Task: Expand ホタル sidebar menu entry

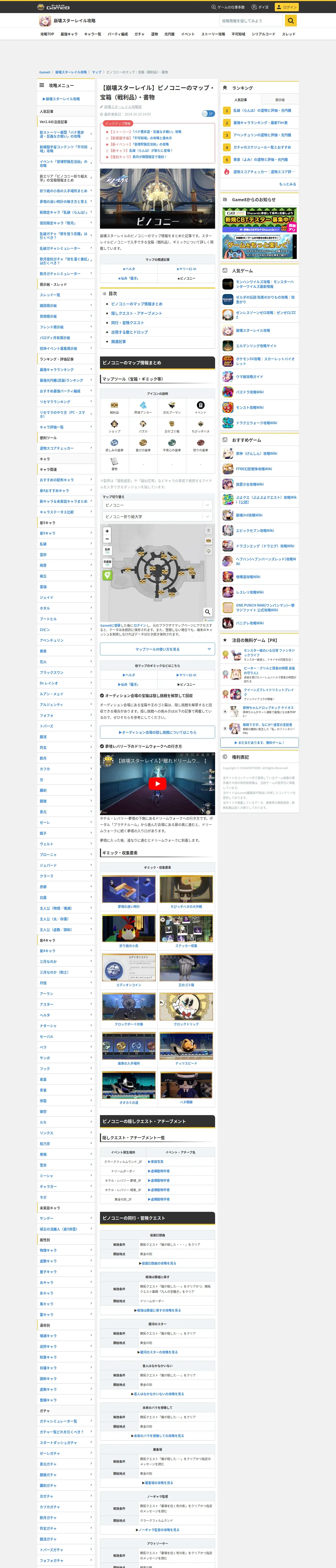Action: point(66,608)
